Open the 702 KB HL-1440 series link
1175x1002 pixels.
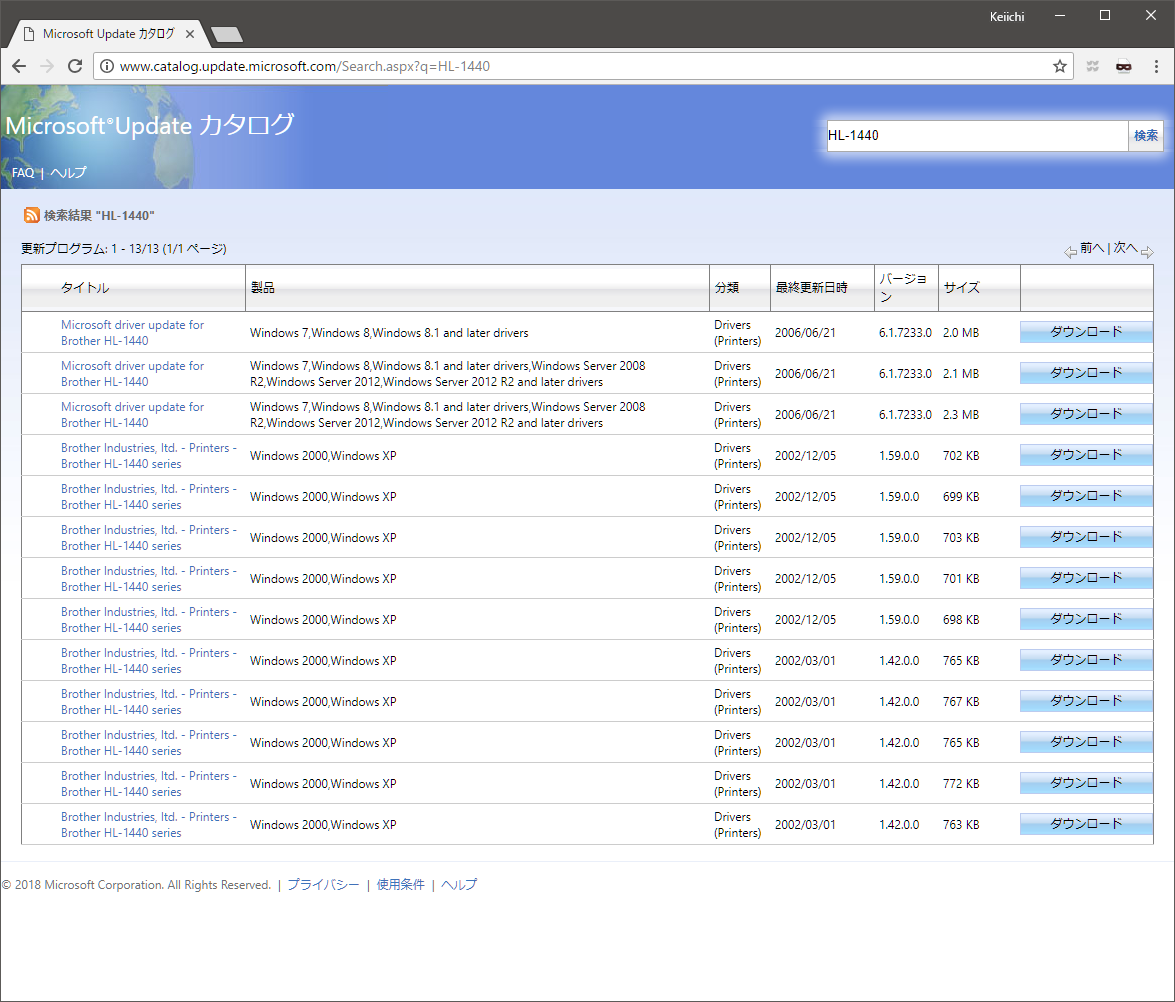(x=148, y=456)
